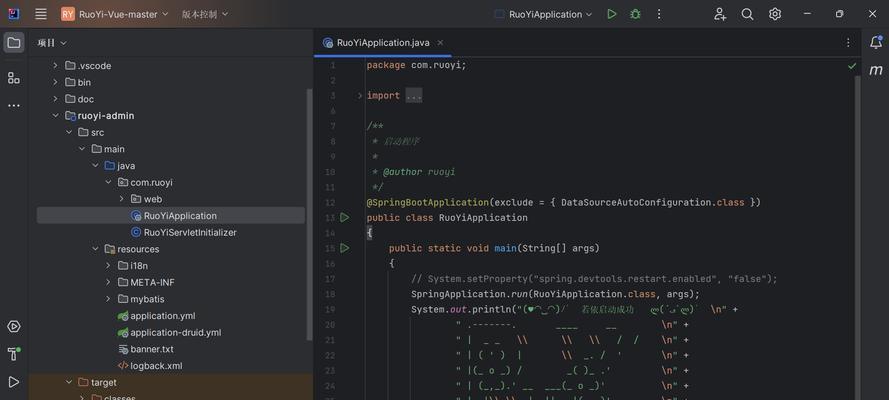
Task: Click the editor vertical scrollbar
Action: click(x=857, y=238)
